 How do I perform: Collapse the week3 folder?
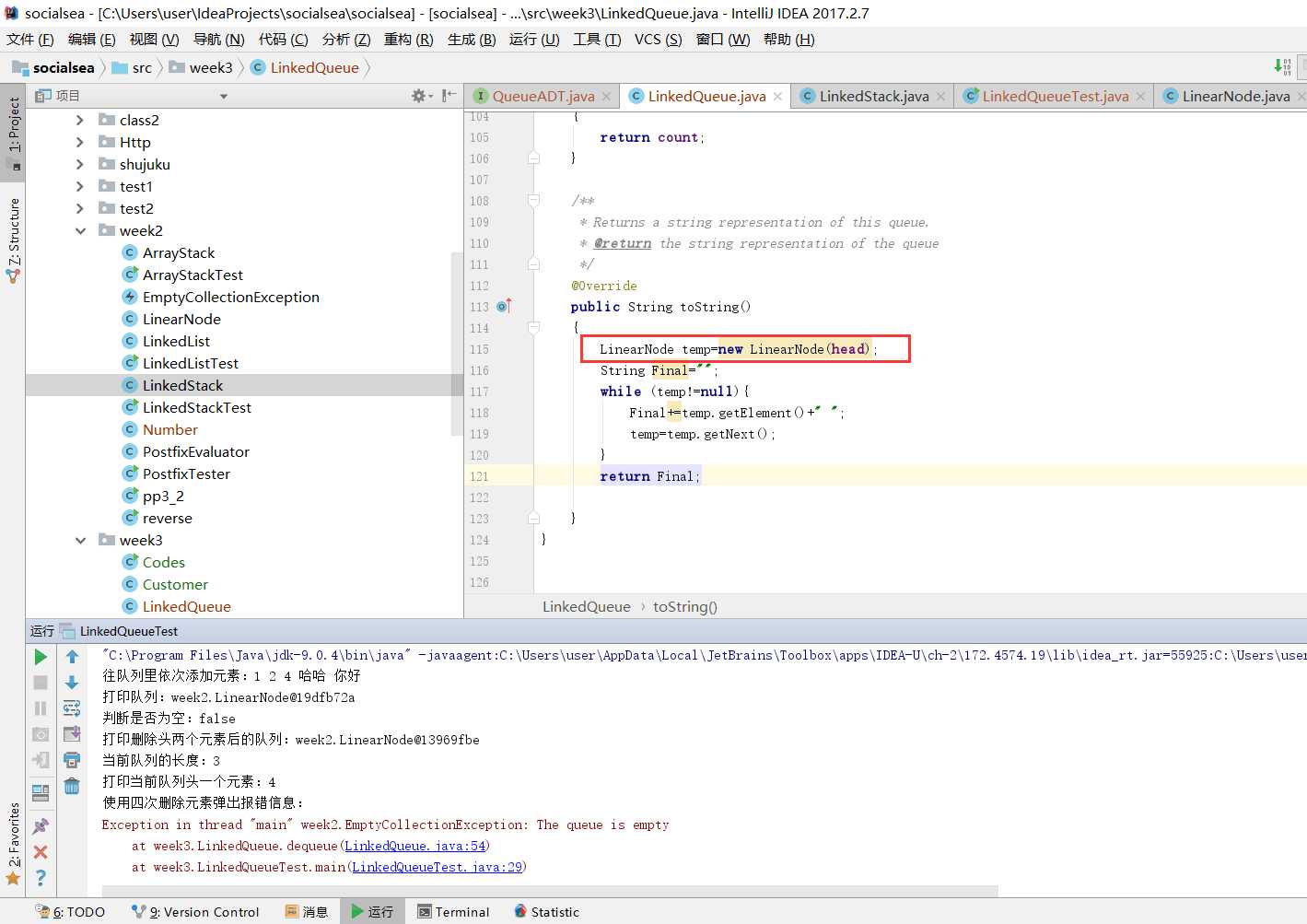click(80, 541)
